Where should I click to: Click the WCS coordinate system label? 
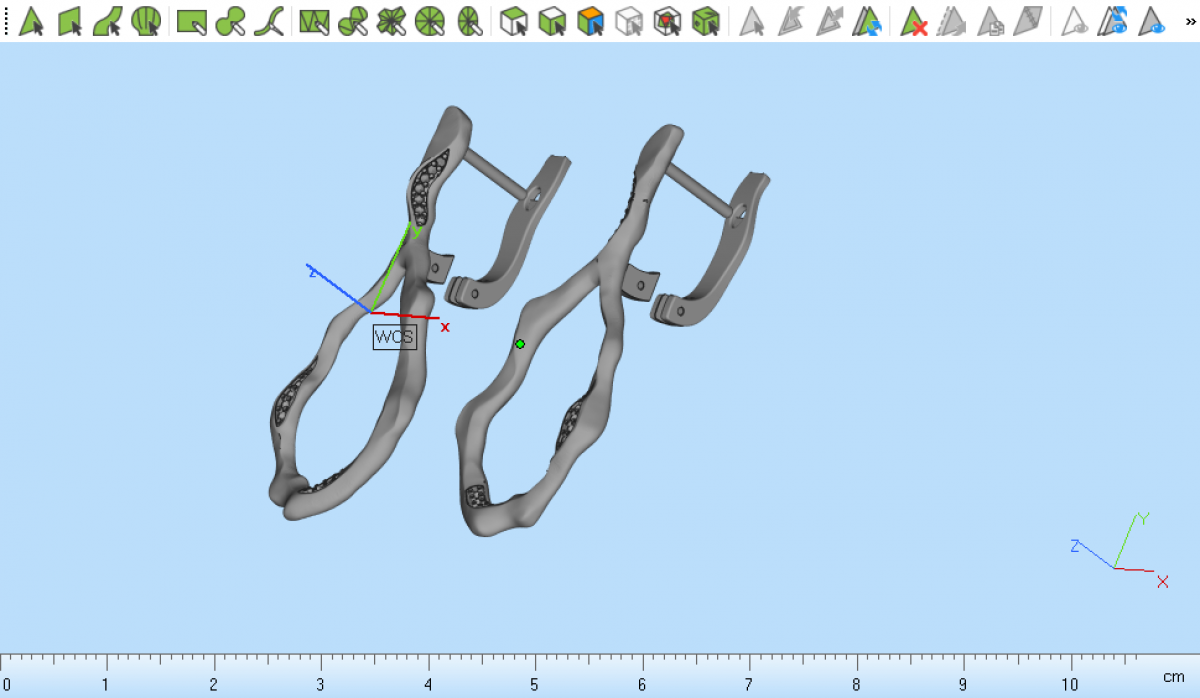(x=394, y=337)
